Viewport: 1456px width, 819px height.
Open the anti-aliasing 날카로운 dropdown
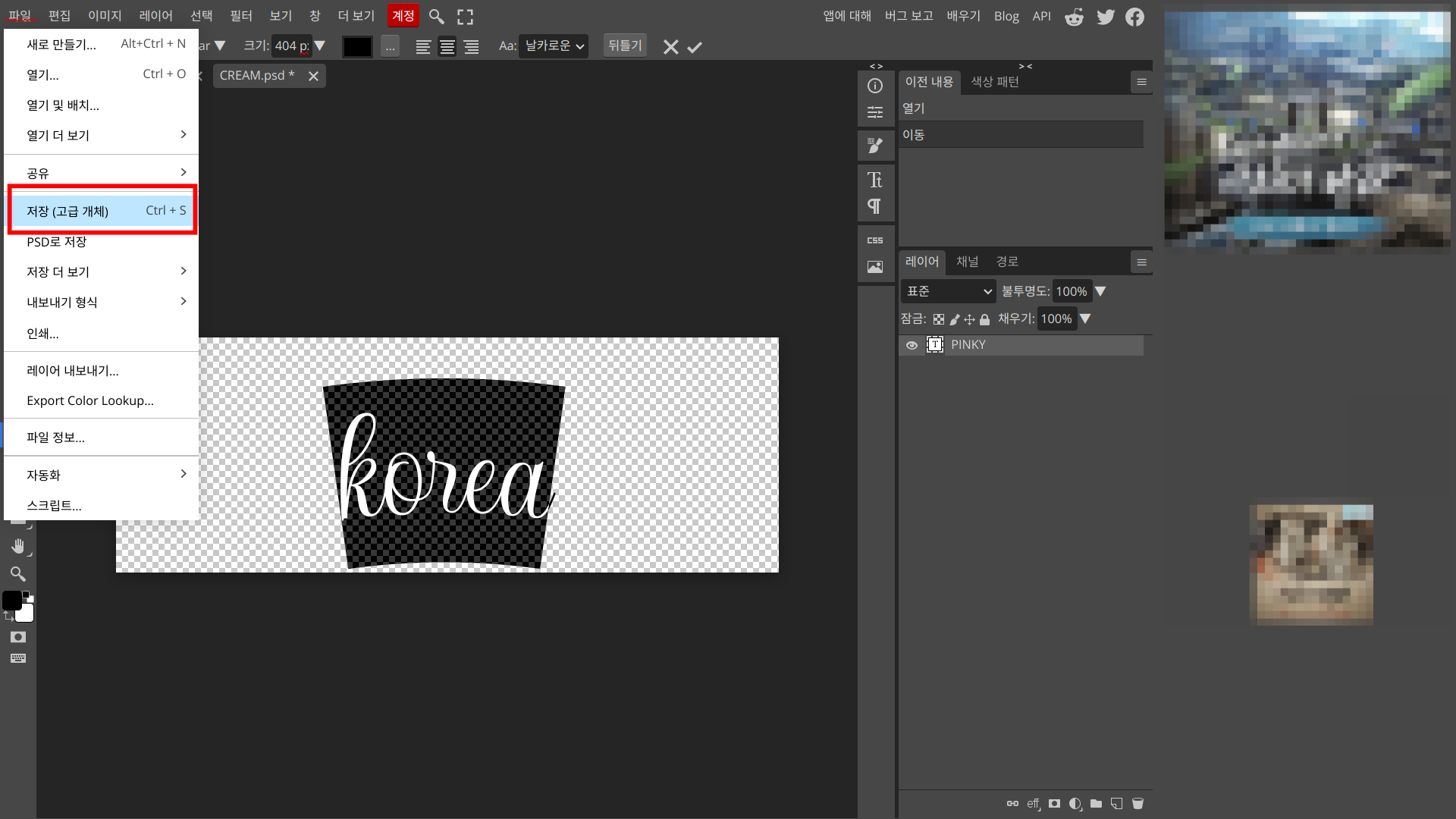coord(554,46)
